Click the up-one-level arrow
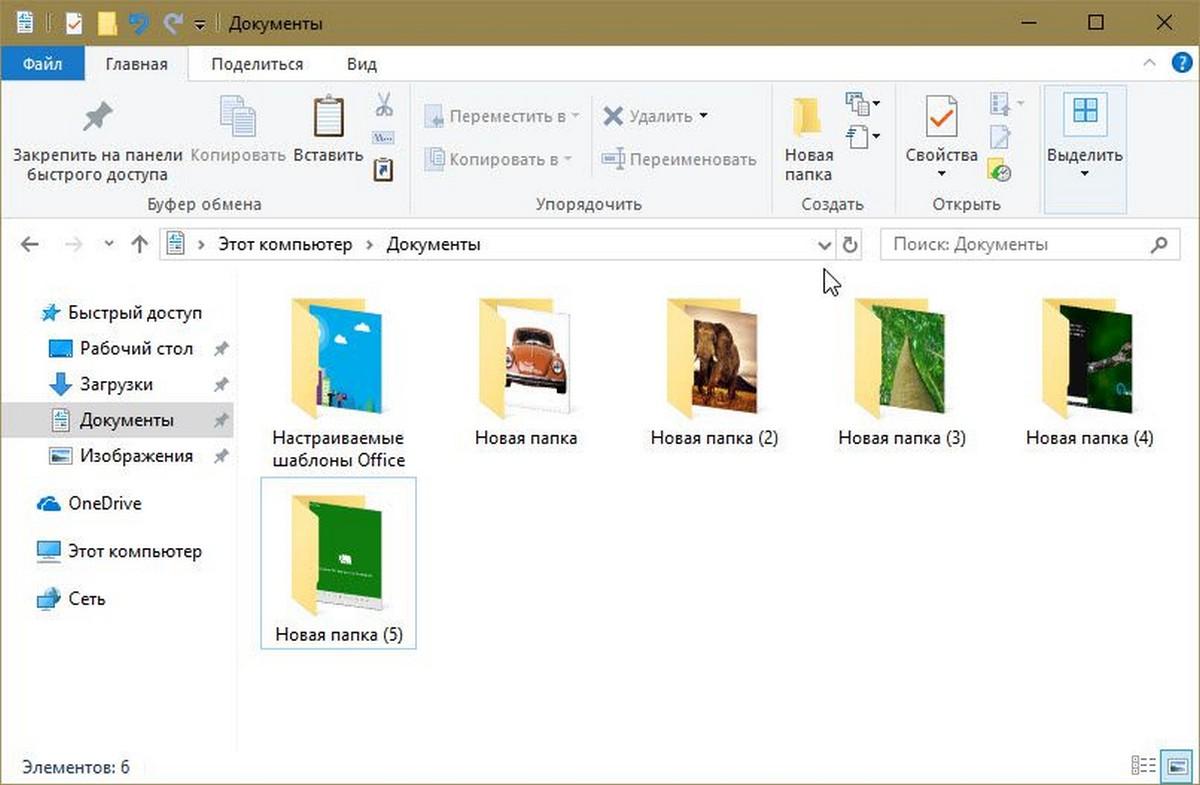Screen dimensions: 1200x785 tap(139, 244)
